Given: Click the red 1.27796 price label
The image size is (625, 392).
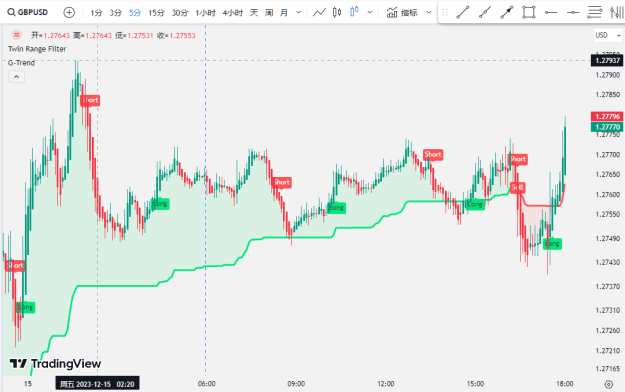Looking at the screenshot, I should pyautogui.click(x=607, y=116).
